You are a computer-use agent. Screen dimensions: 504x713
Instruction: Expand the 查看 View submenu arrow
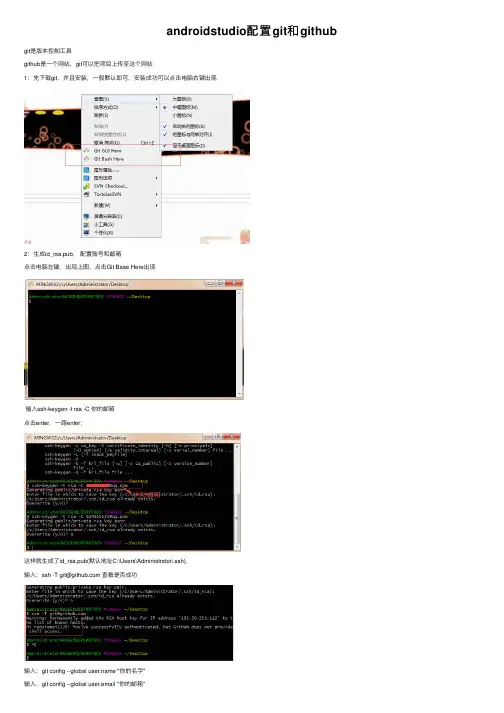pos(156,99)
